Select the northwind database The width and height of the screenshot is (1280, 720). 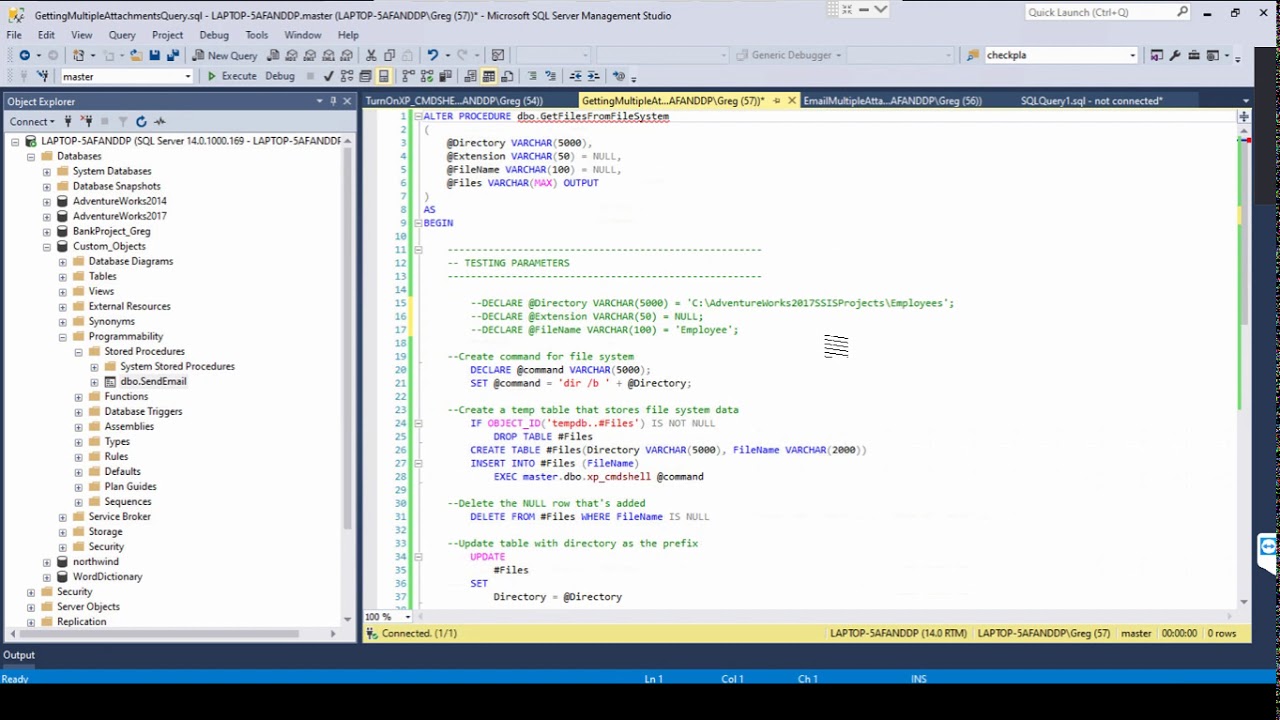pos(95,561)
